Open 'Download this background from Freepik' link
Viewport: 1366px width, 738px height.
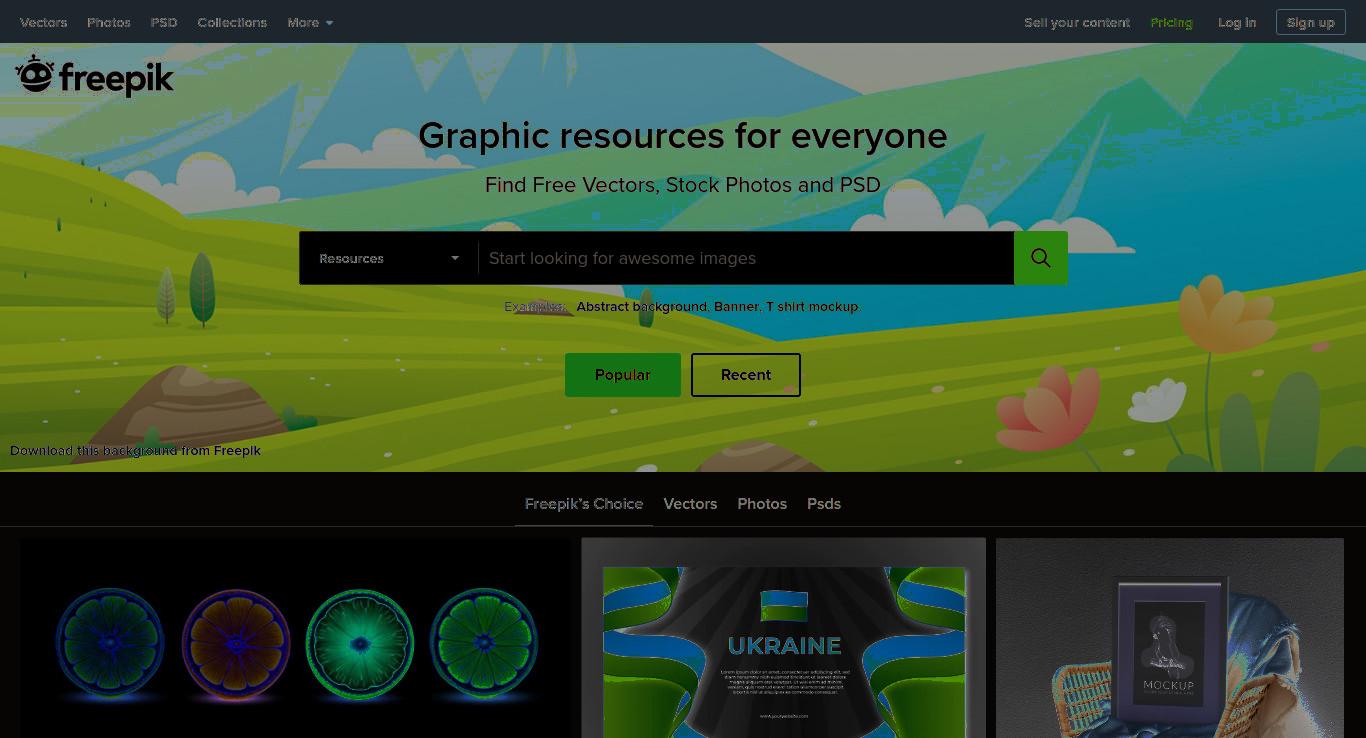[135, 450]
